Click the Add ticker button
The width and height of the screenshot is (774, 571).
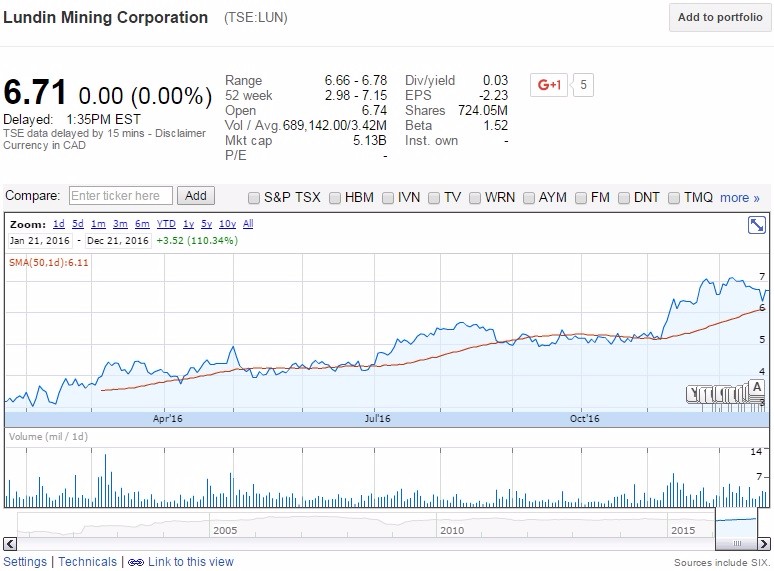pyautogui.click(x=195, y=196)
